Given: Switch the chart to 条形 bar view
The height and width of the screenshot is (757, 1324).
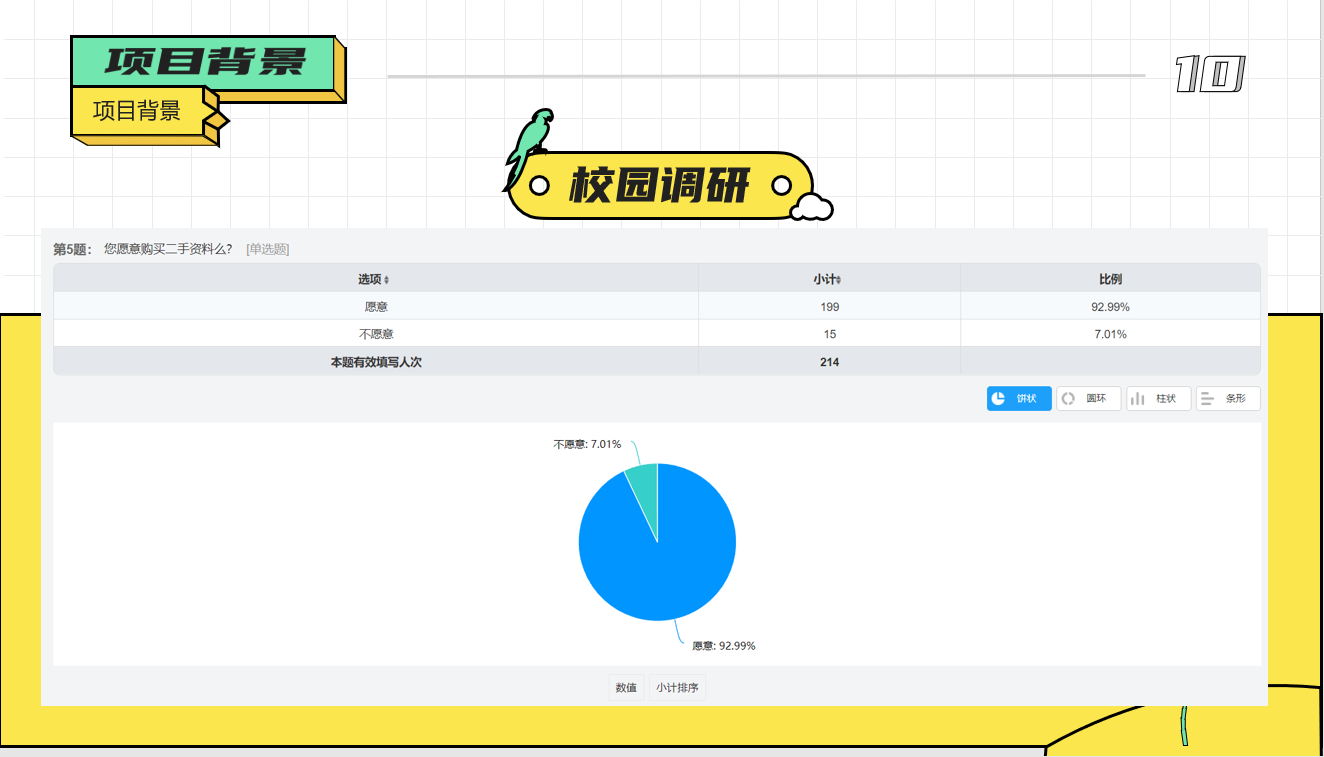Looking at the screenshot, I should tap(1227, 398).
